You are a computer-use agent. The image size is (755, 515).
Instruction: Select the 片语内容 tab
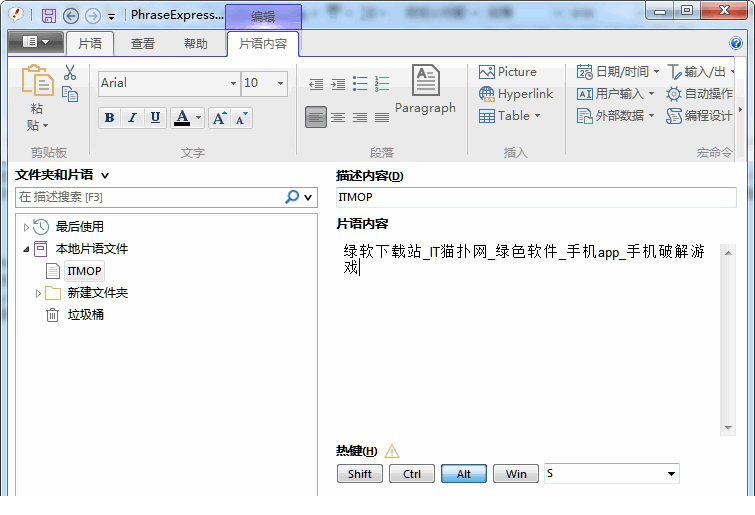coord(263,44)
